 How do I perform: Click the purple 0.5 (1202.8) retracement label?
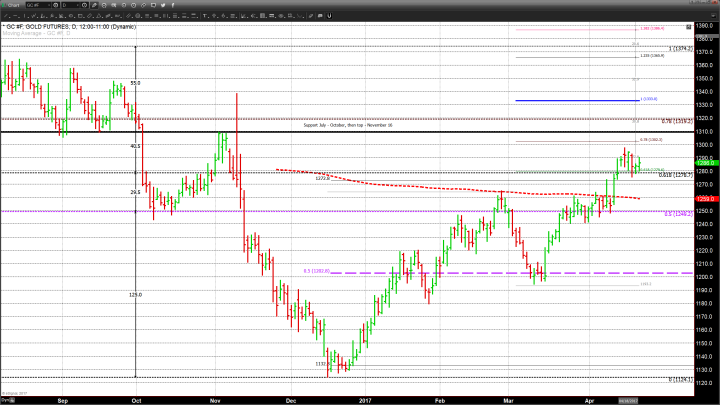pos(316,271)
